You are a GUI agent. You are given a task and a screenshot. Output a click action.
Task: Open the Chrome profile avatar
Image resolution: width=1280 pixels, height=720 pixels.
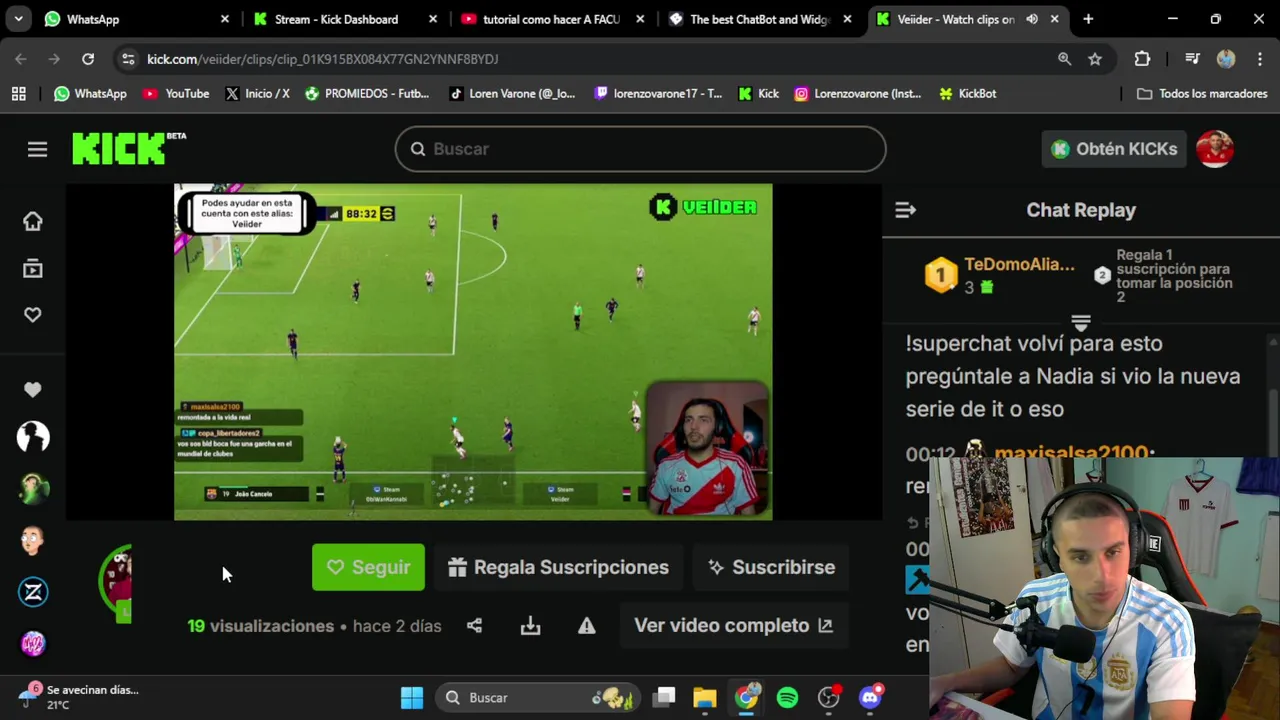click(x=1226, y=59)
